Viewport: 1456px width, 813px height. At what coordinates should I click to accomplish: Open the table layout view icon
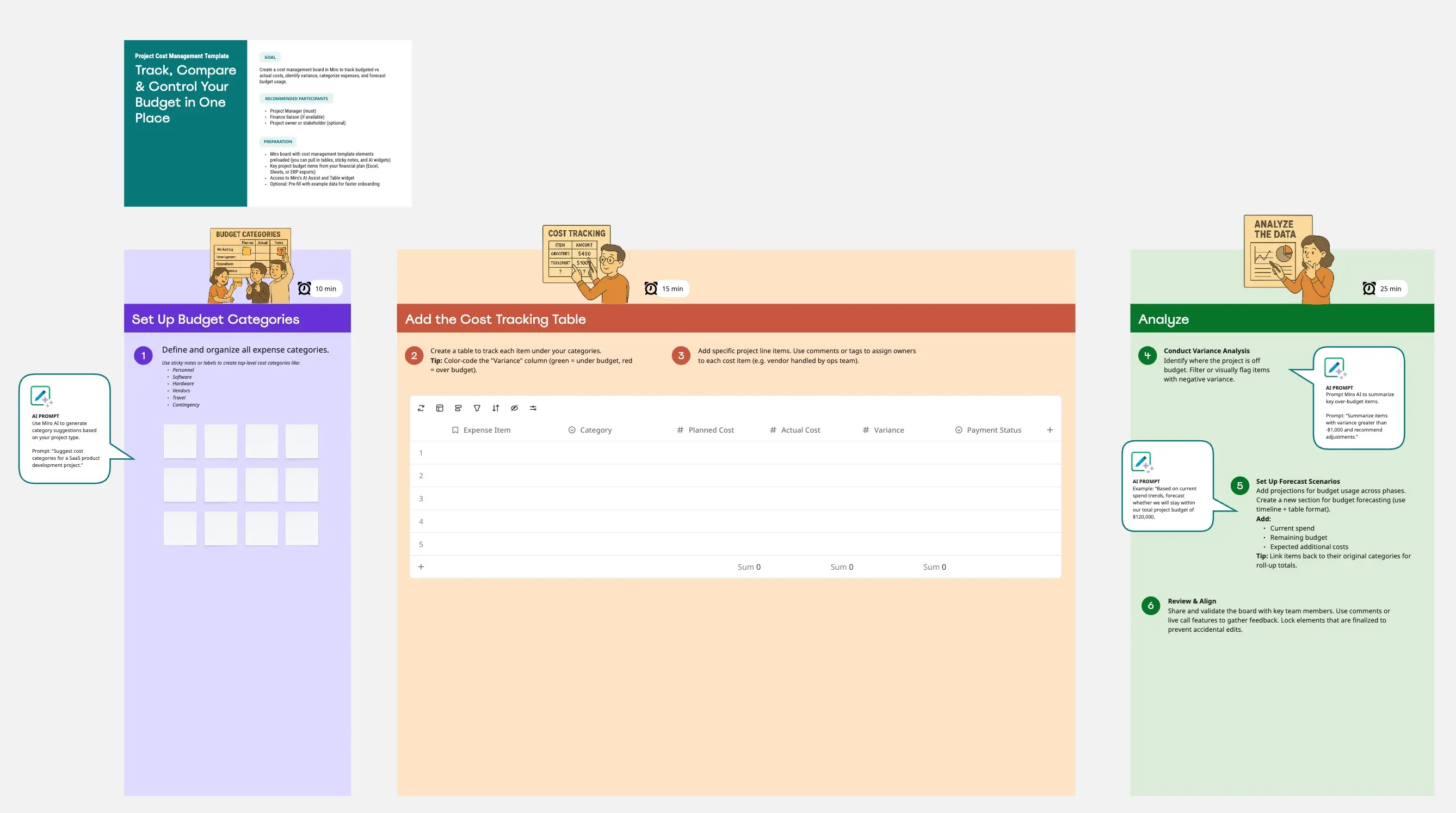tap(440, 408)
